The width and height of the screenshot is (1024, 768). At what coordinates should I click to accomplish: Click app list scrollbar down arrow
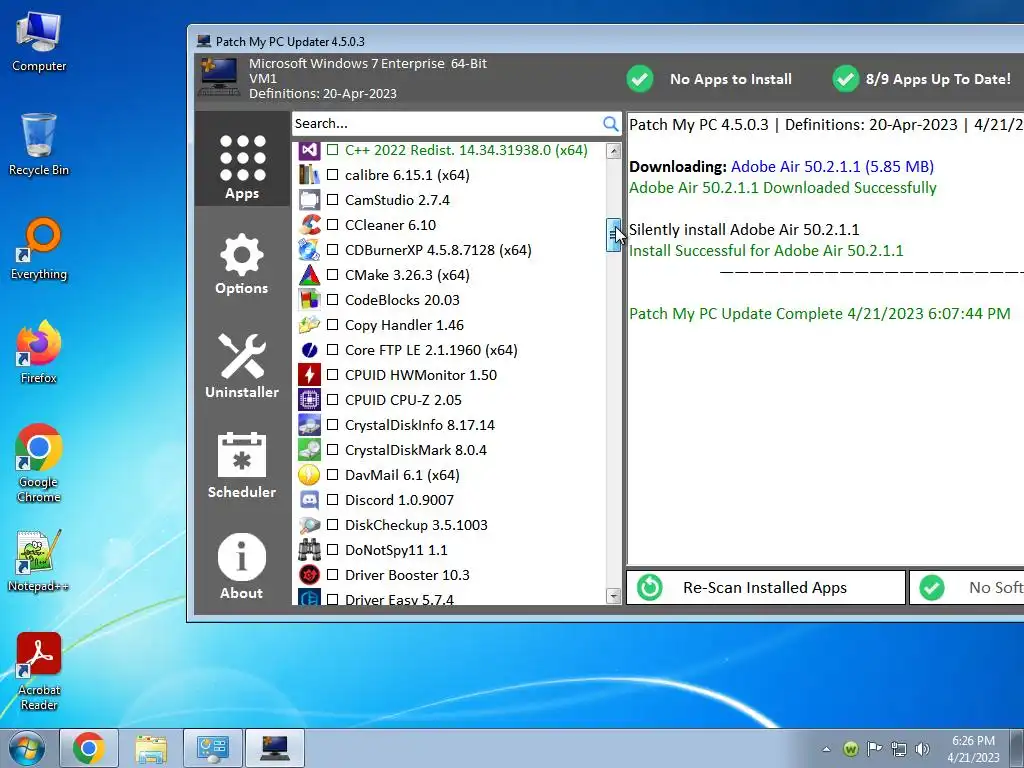613,596
